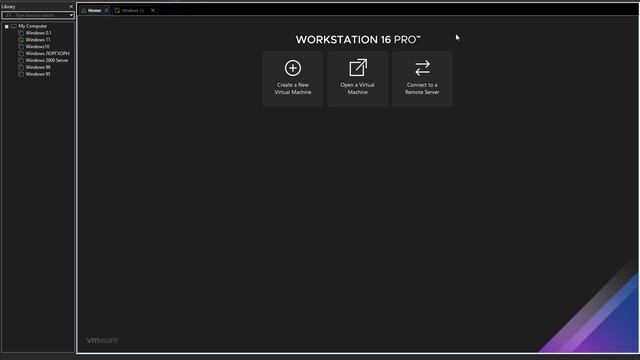Select Windows 95 in the library
The width and height of the screenshot is (640, 360).
pos(38,74)
